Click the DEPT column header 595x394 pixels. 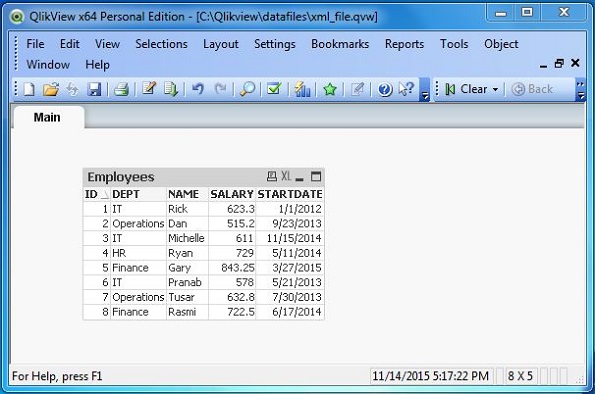click(138, 194)
